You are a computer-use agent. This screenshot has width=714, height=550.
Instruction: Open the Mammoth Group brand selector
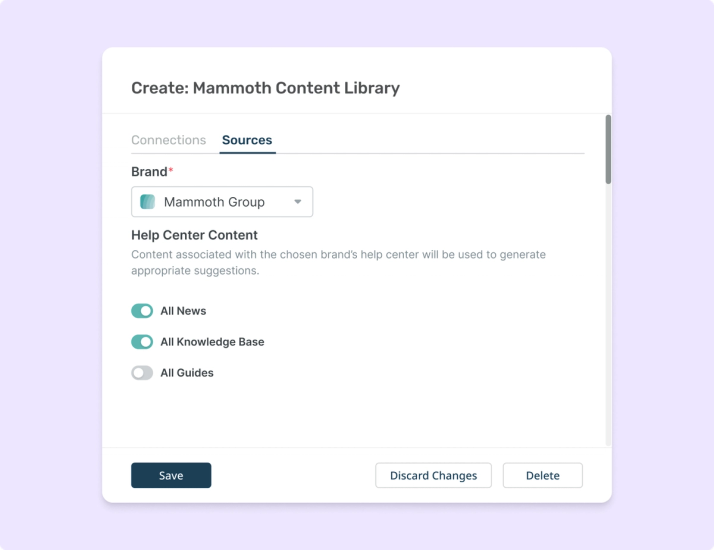point(222,202)
